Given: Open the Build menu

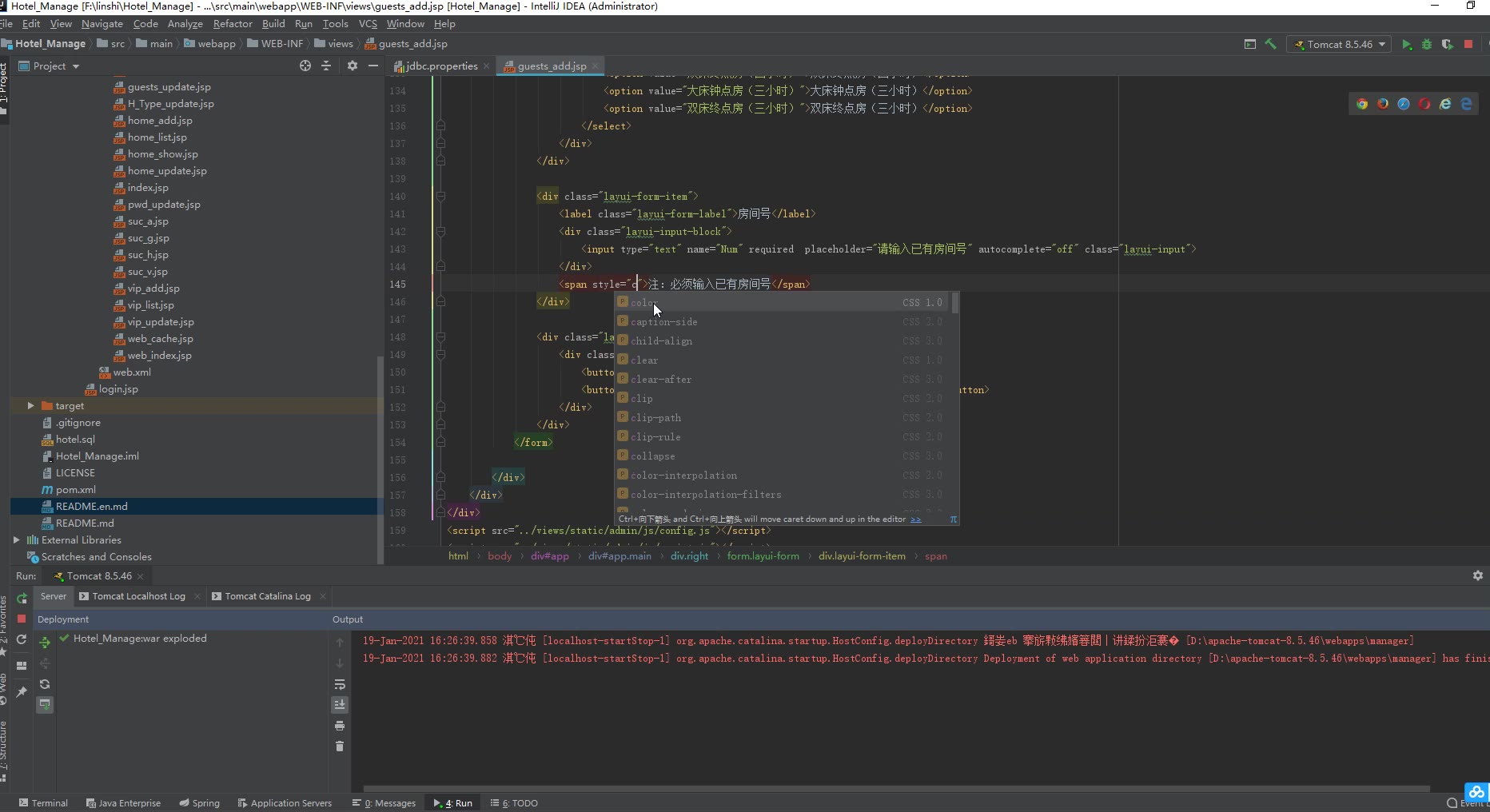Looking at the screenshot, I should coord(273,24).
